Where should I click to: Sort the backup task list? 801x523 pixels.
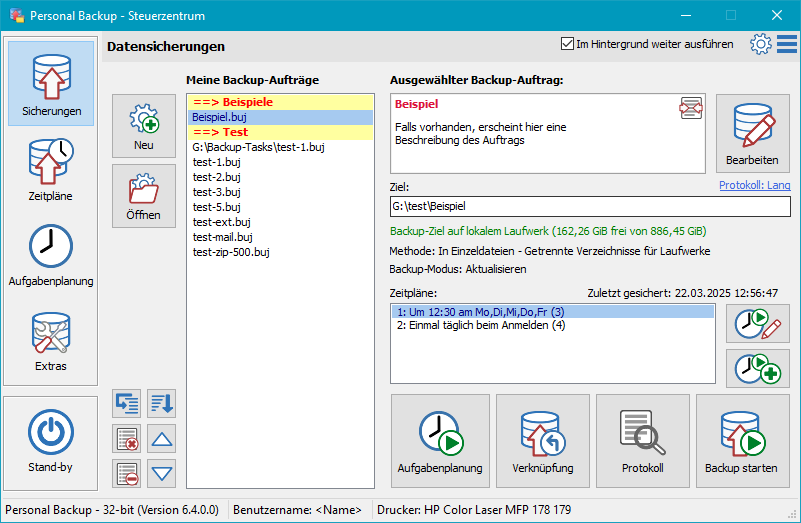tap(161, 403)
